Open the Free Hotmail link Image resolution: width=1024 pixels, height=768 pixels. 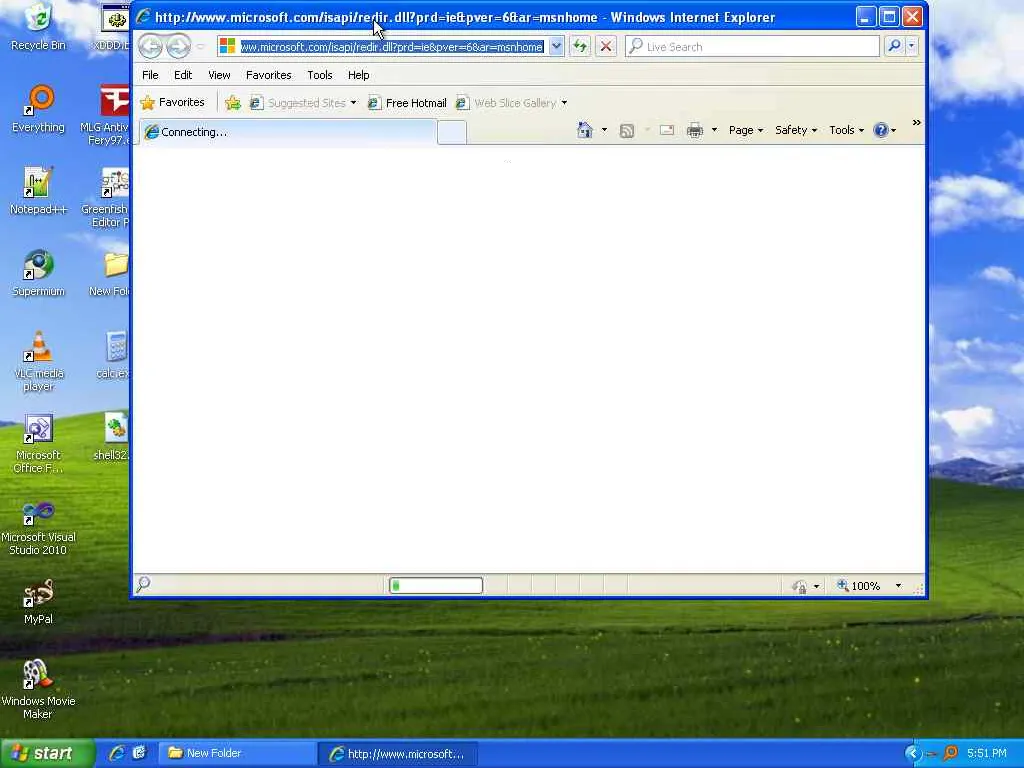pos(408,103)
